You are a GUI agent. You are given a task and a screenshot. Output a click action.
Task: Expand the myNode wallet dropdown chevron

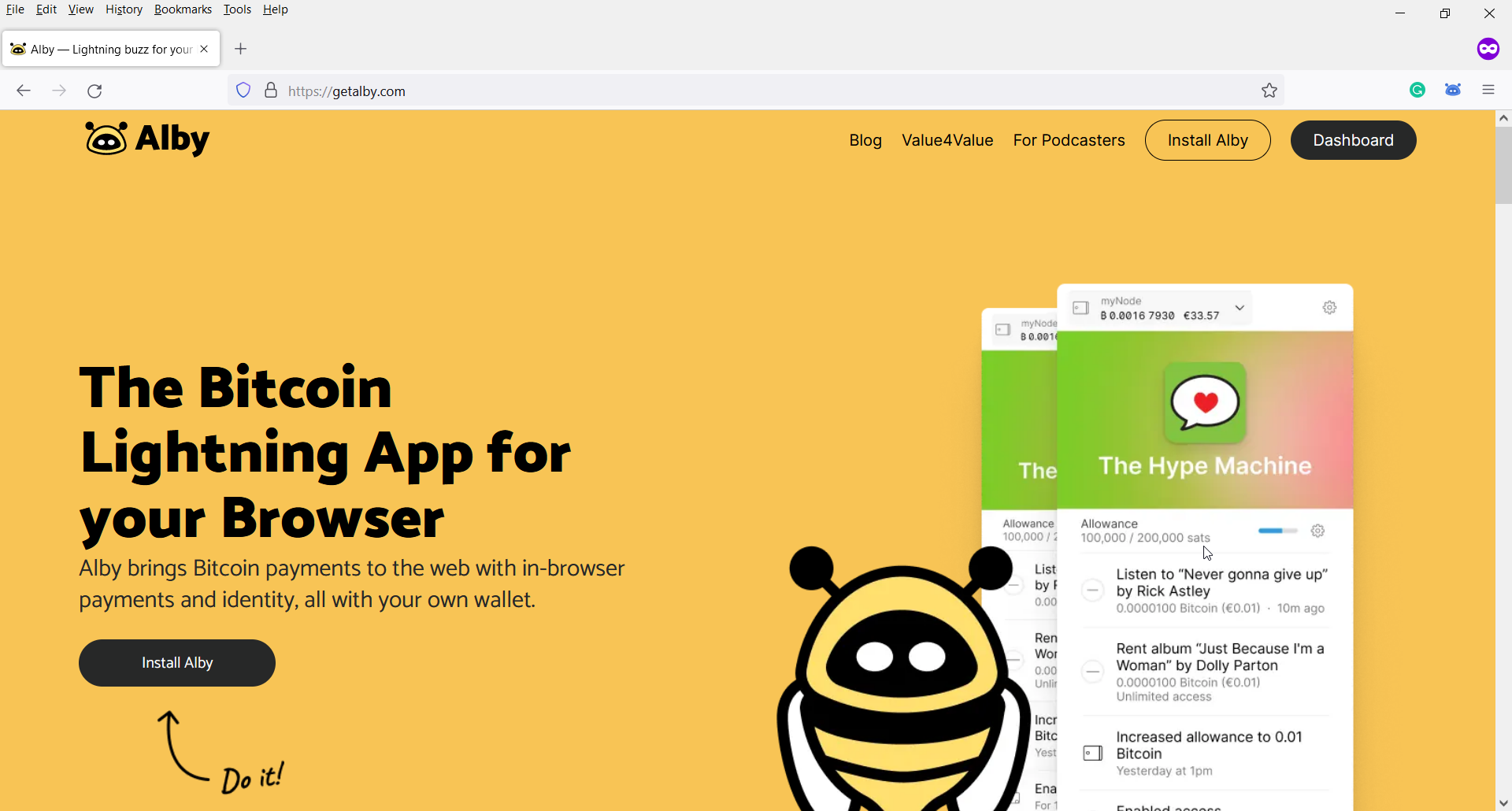click(x=1240, y=308)
